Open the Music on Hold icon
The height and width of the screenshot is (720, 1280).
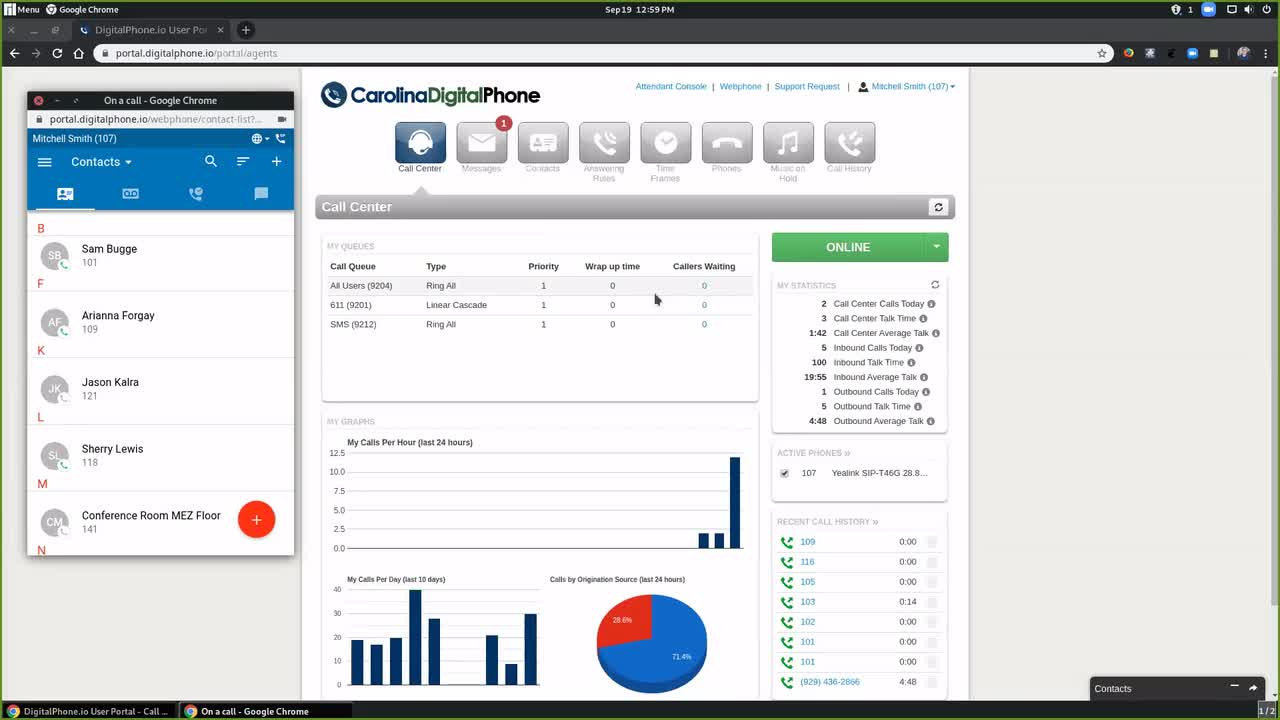[788, 143]
